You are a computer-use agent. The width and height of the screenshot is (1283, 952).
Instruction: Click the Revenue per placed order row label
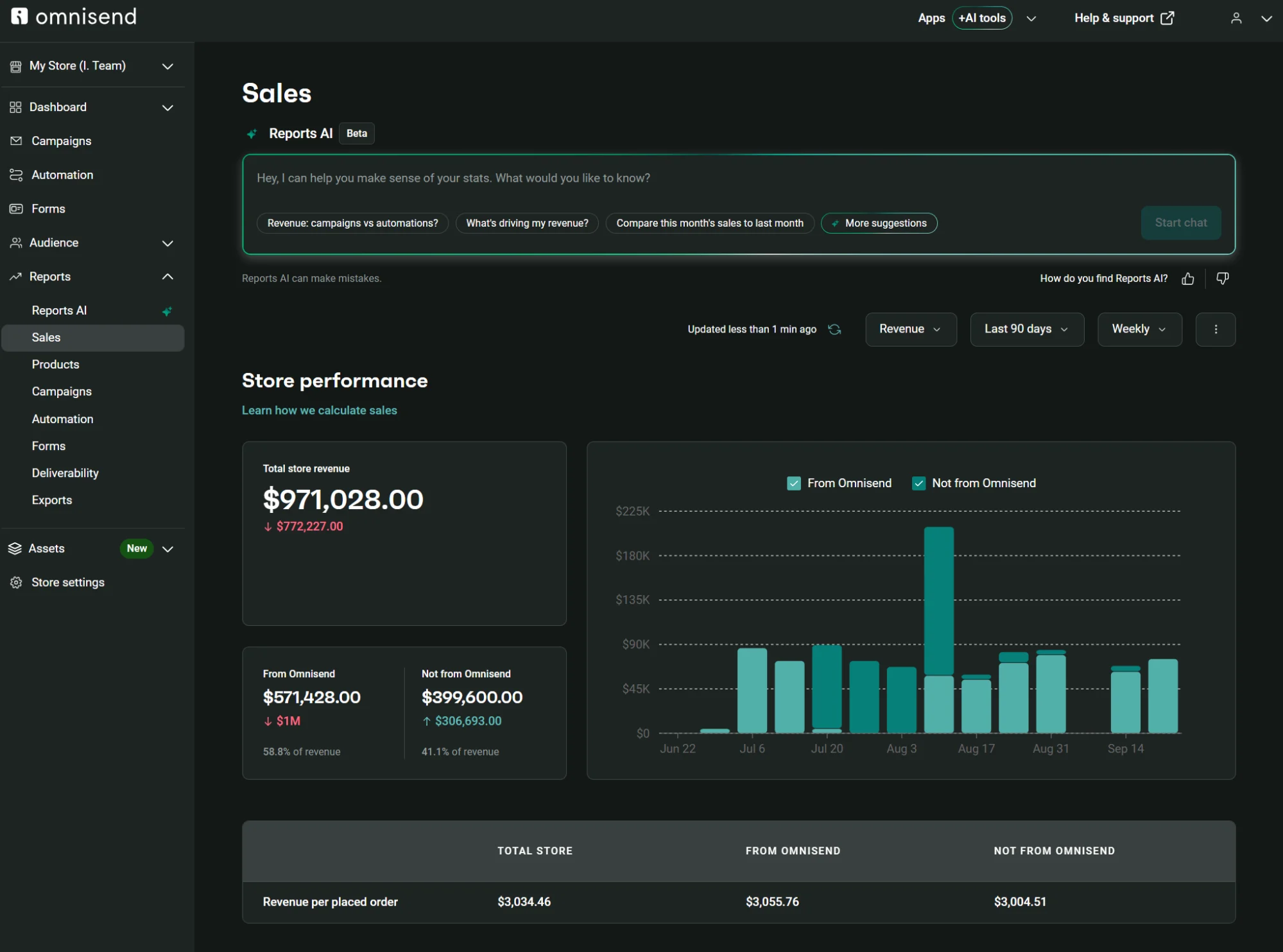point(330,902)
